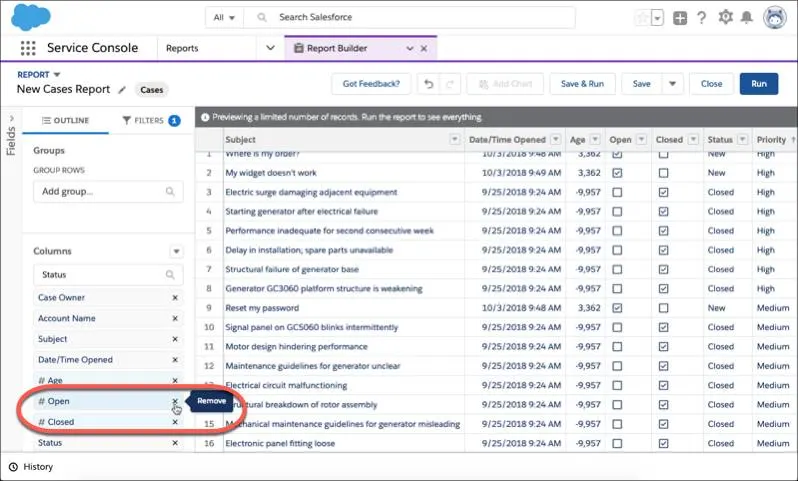798x481 pixels.
Task: Remove the Status column from outline
Action: [175, 443]
